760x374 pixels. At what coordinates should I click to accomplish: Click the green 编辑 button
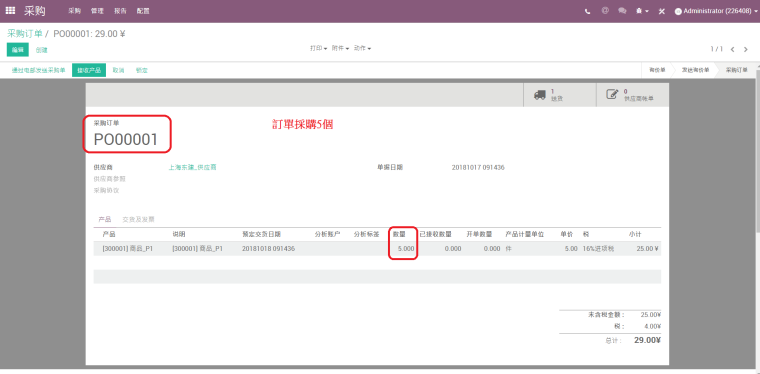[18, 50]
